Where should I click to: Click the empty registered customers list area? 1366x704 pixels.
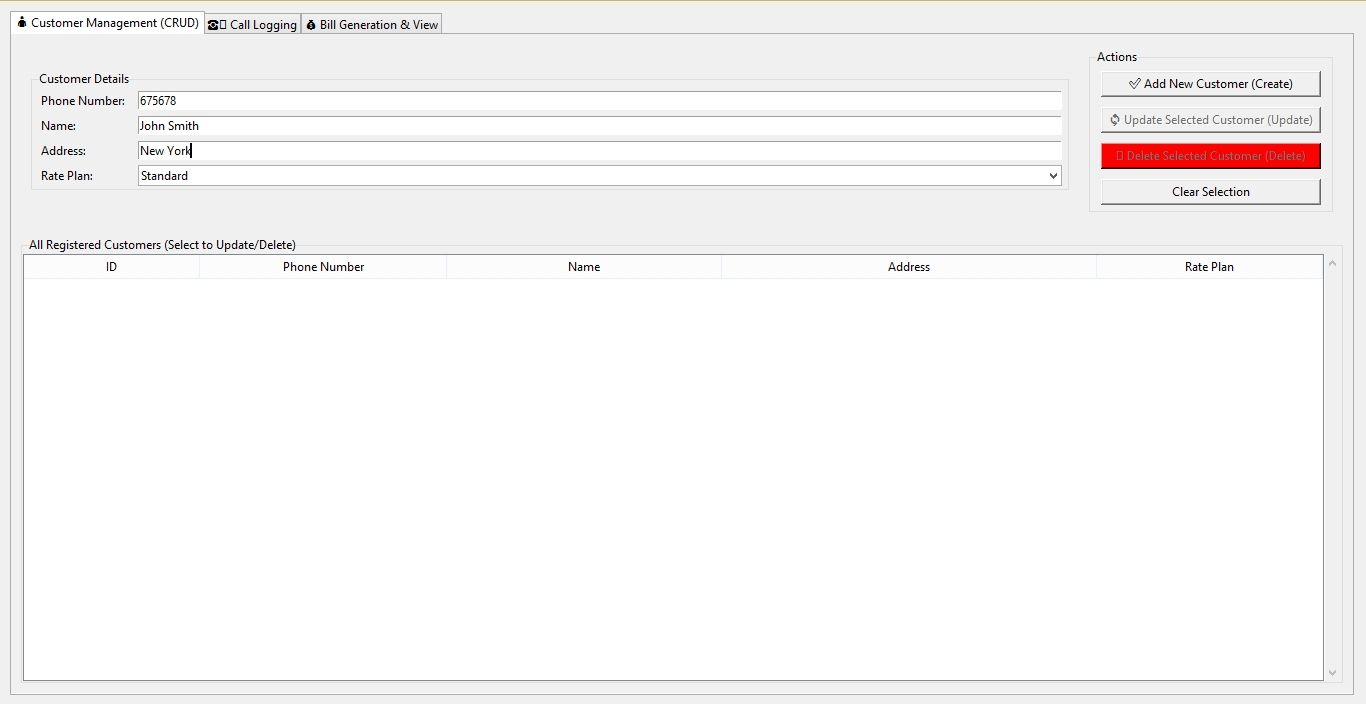click(x=672, y=478)
